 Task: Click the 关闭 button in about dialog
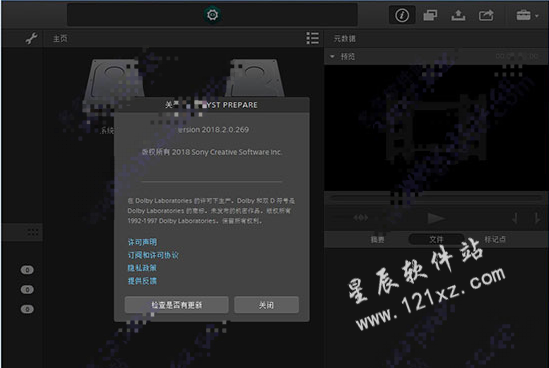point(266,305)
